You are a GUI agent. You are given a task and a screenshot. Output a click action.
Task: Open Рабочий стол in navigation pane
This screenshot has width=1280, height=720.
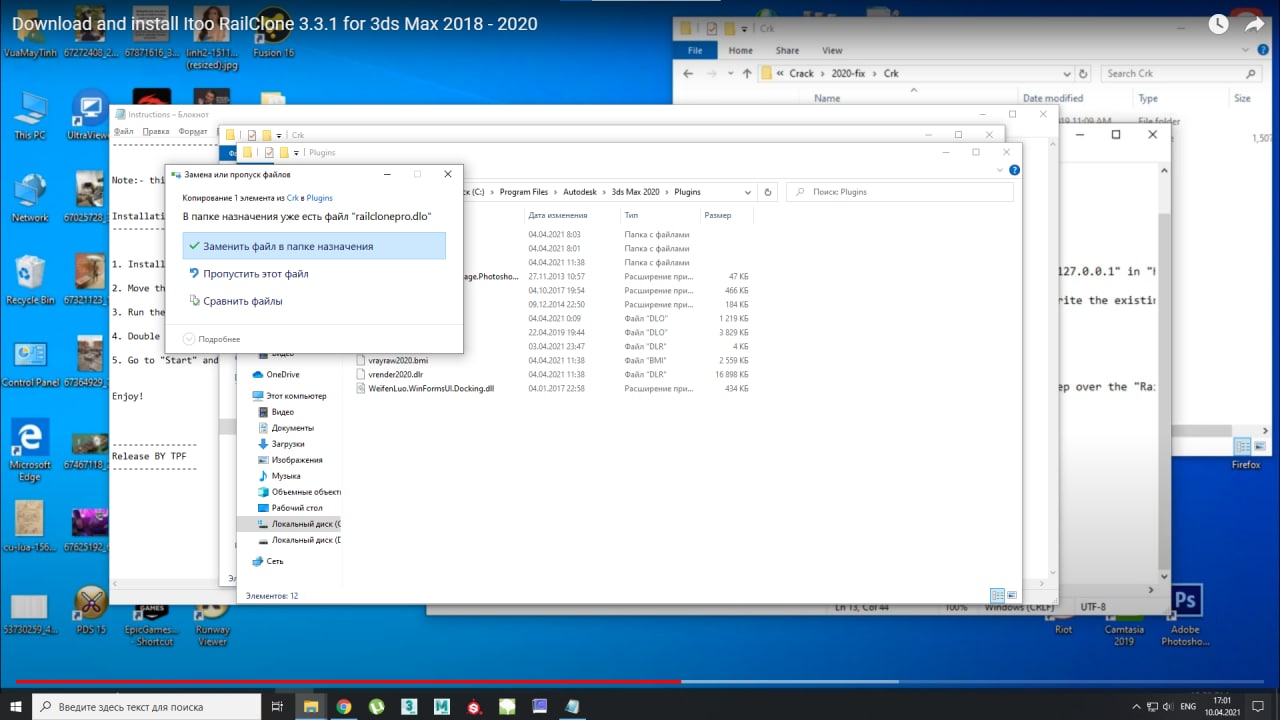coord(297,508)
